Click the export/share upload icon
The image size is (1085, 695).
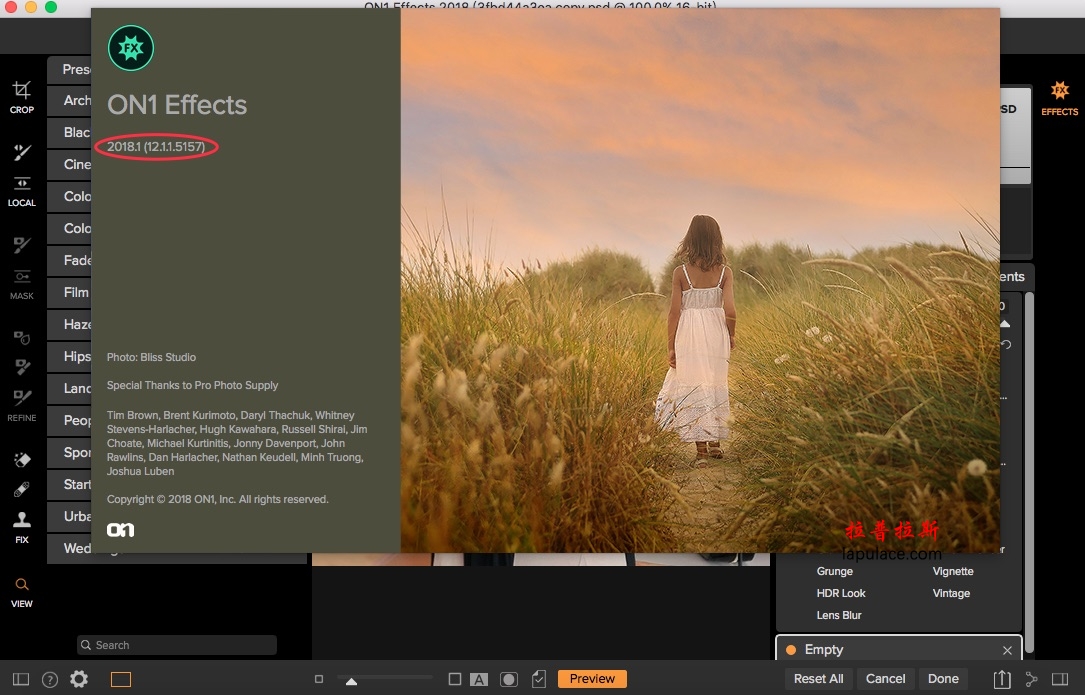point(1002,679)
